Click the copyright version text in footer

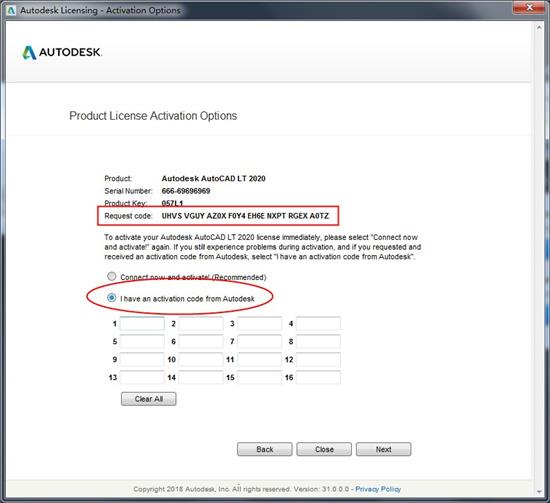tap(241, 489)
